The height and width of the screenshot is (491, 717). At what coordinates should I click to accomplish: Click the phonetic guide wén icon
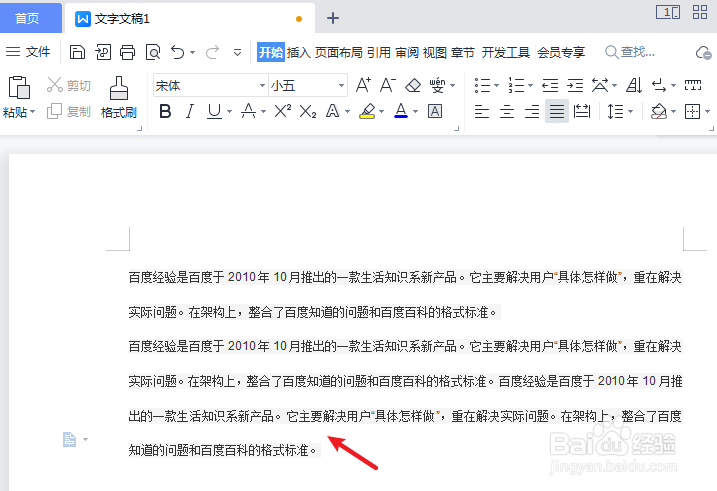tap(437, 85)
